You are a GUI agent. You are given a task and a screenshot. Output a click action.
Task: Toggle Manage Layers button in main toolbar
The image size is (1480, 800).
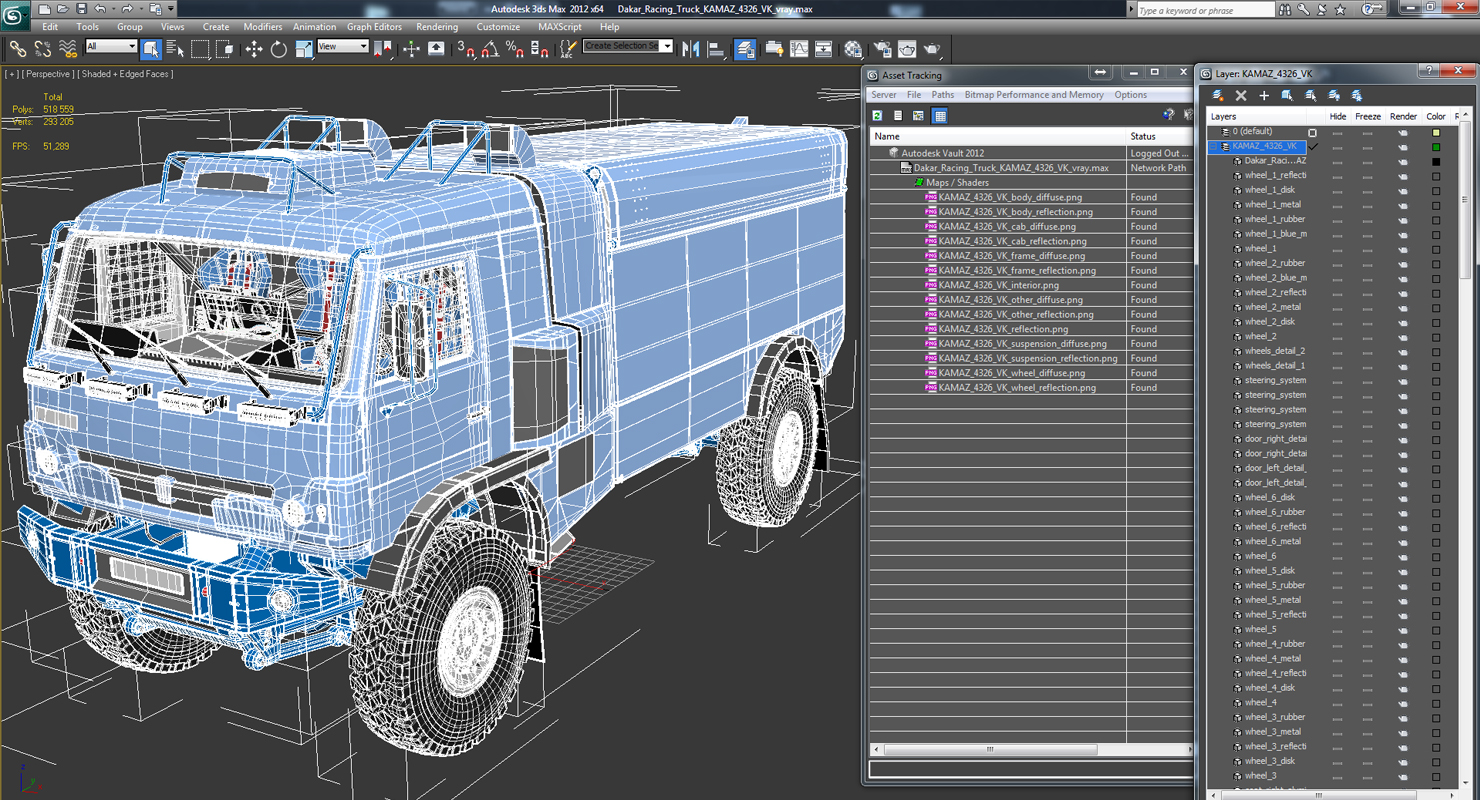click(x=745, y=48)
